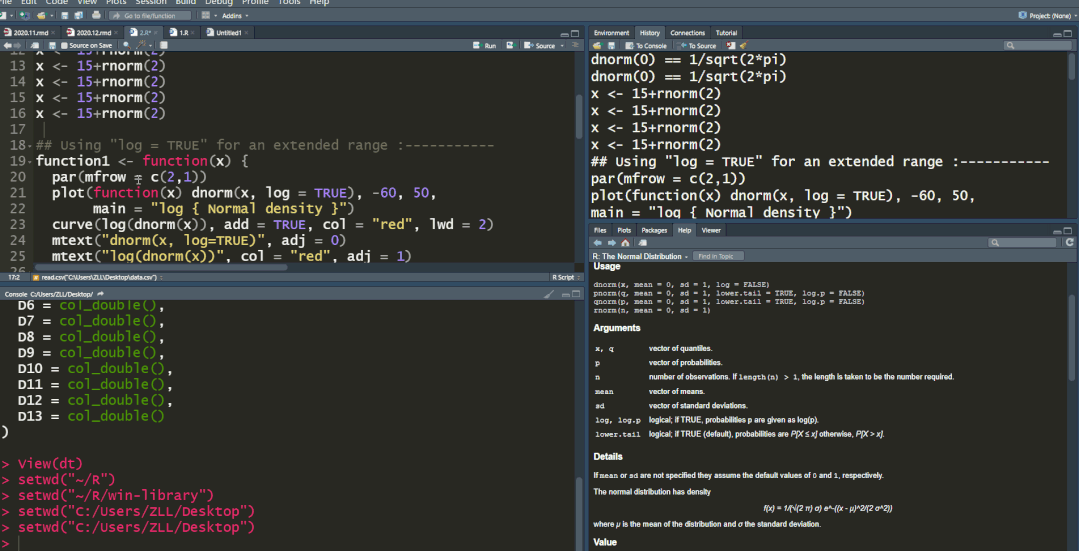Save all open documents
The image size is (1079, 551).
tap(78, 15)
